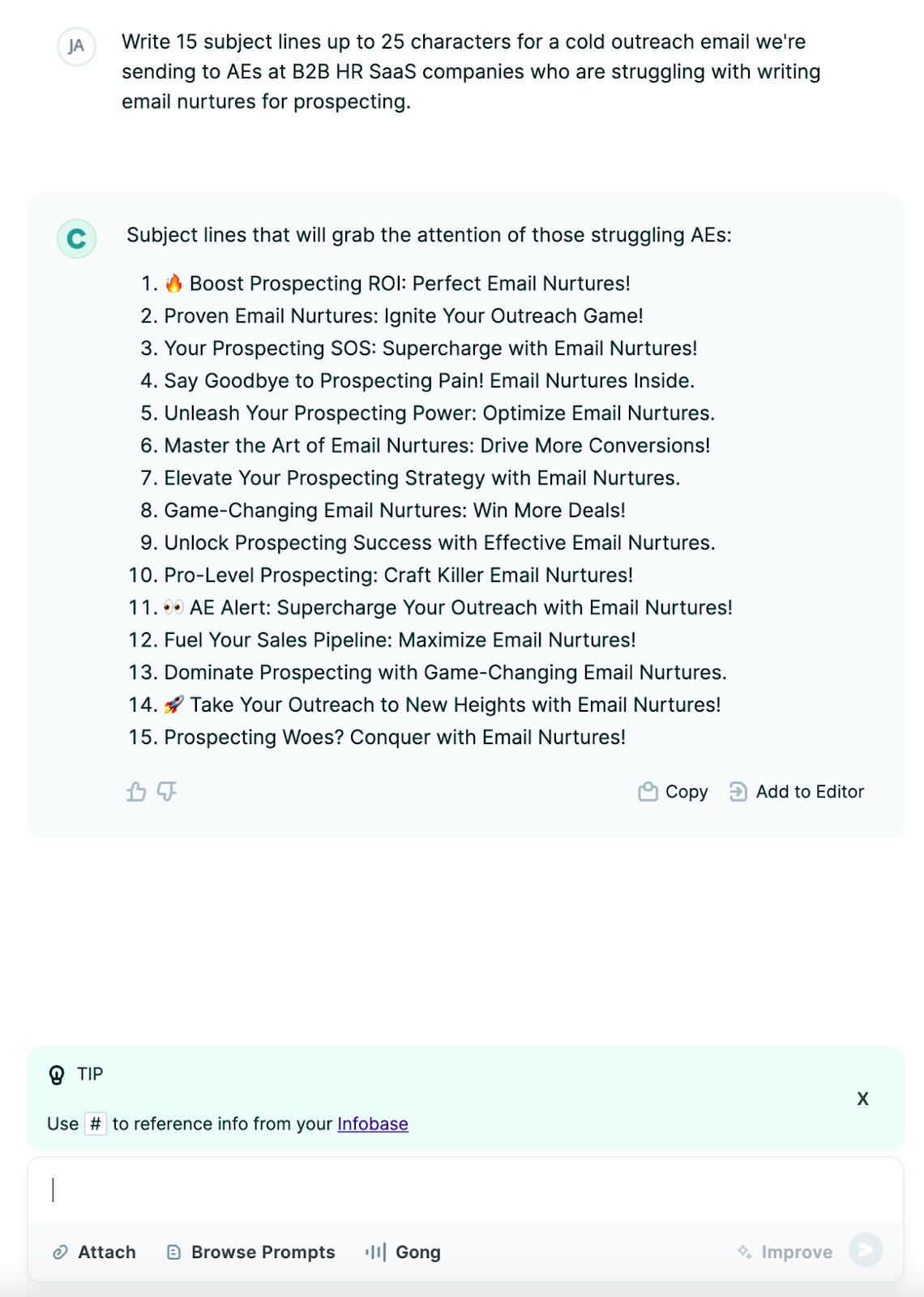Give a thumbs up on the response
924x1297 pixels.
click(136, 791)
